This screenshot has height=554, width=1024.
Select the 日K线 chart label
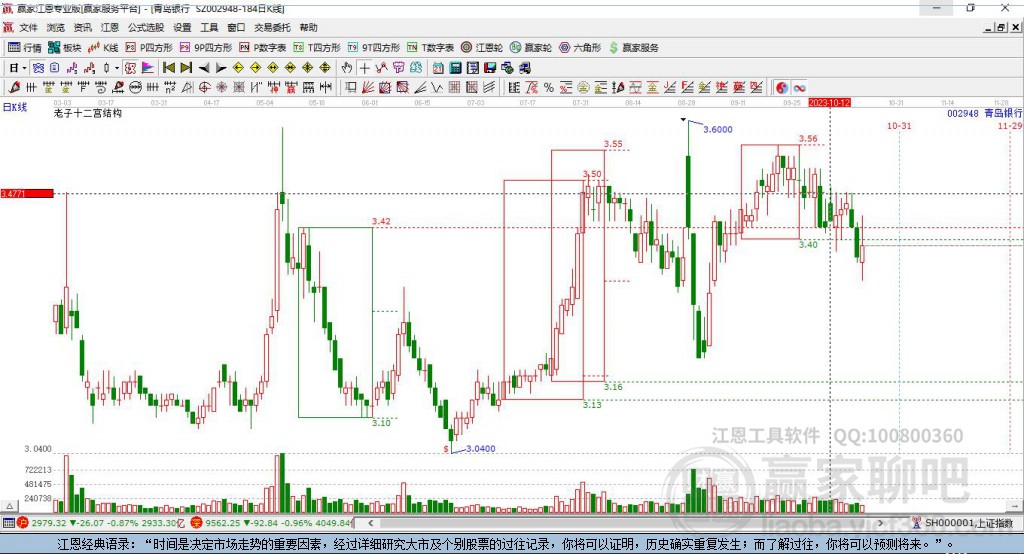point(14,107)
